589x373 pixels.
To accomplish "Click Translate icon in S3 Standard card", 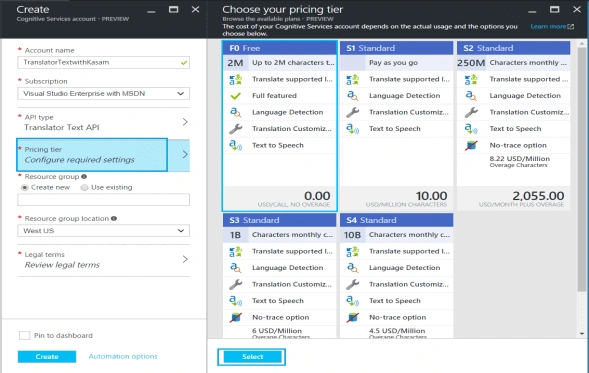I will (236, 251).
